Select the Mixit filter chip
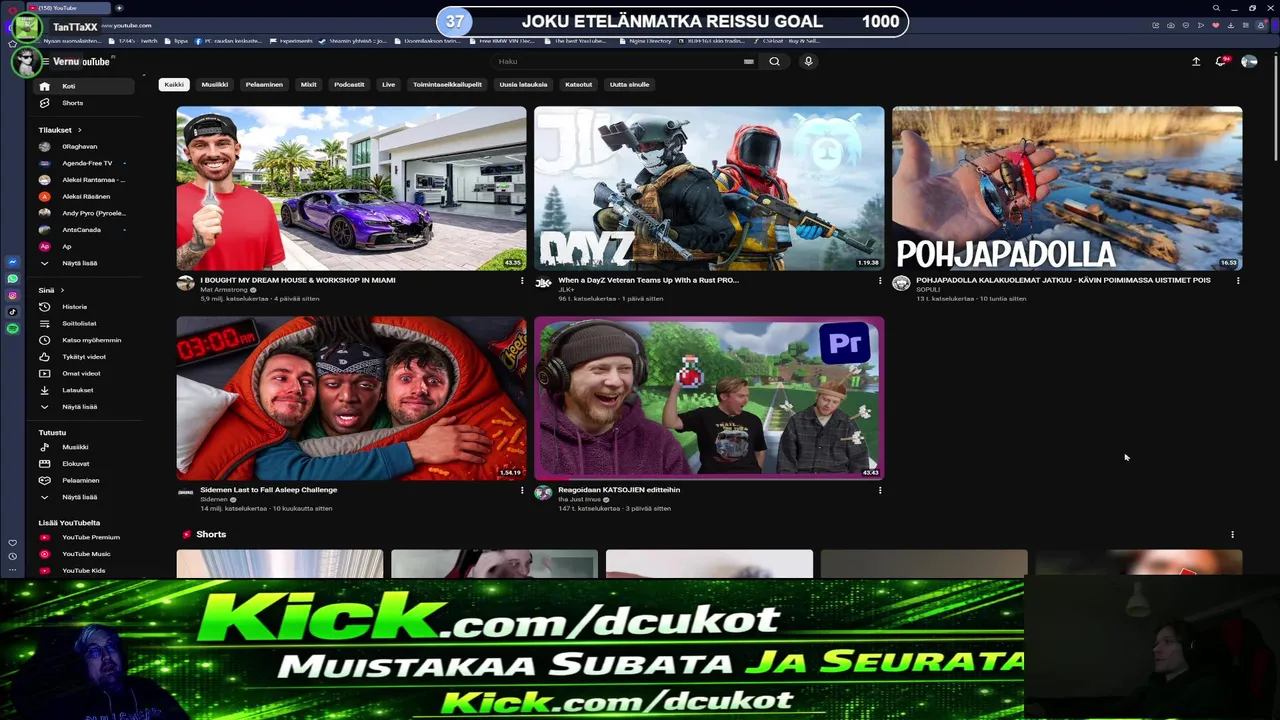The height and width of the screenshot is (720, 1280). 309,84
